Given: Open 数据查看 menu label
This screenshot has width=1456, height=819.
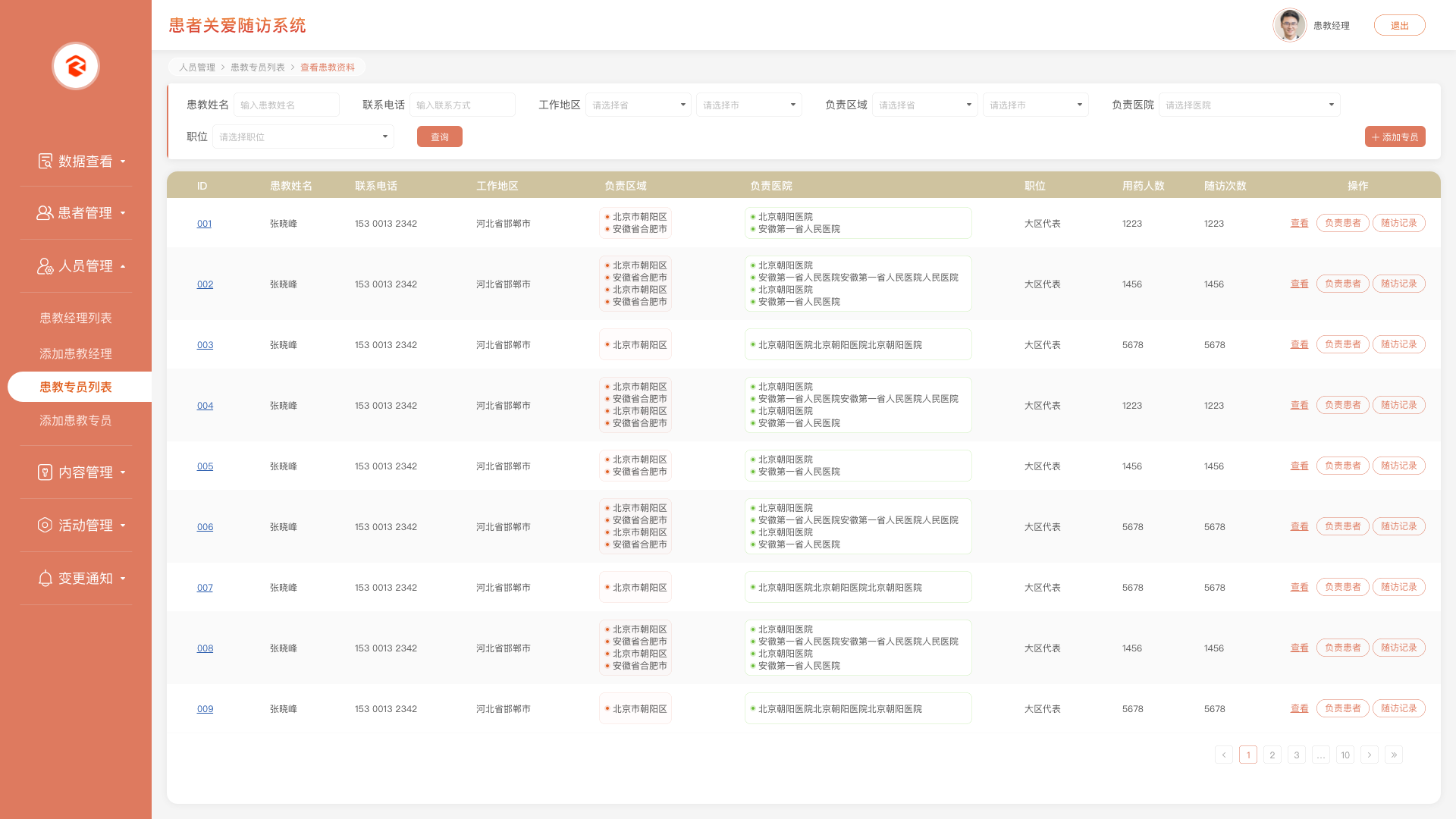Looking at the screenshot, I should pos(86,162).
